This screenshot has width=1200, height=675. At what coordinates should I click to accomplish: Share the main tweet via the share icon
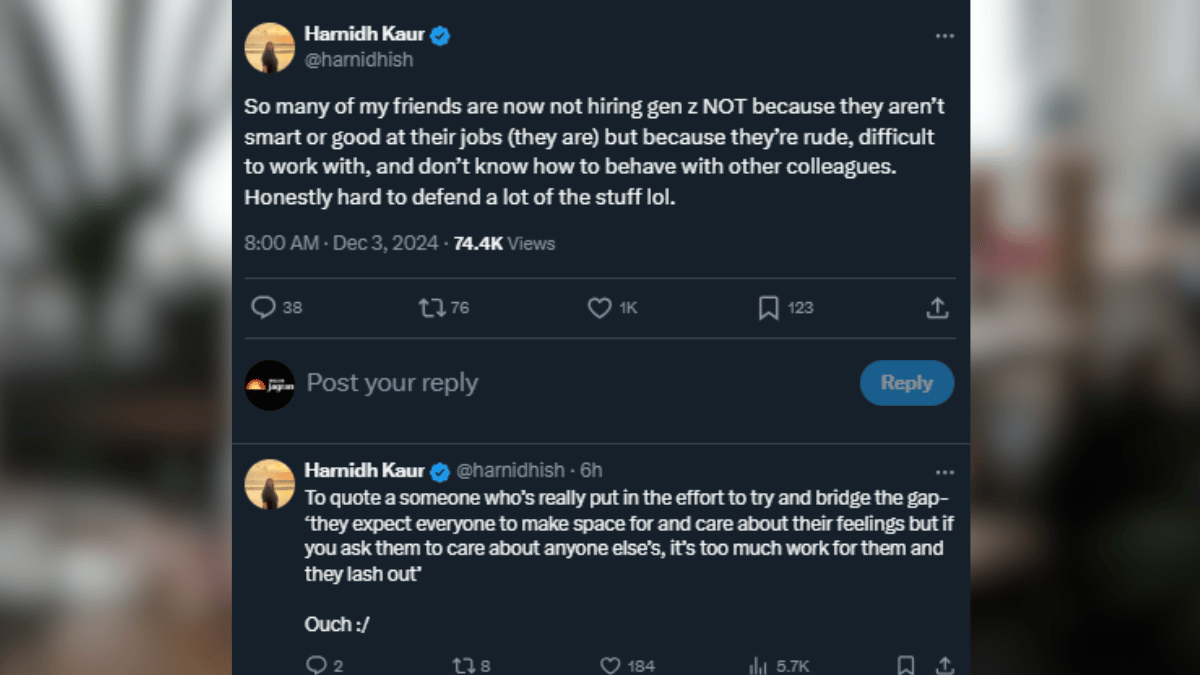click(937, 308)
